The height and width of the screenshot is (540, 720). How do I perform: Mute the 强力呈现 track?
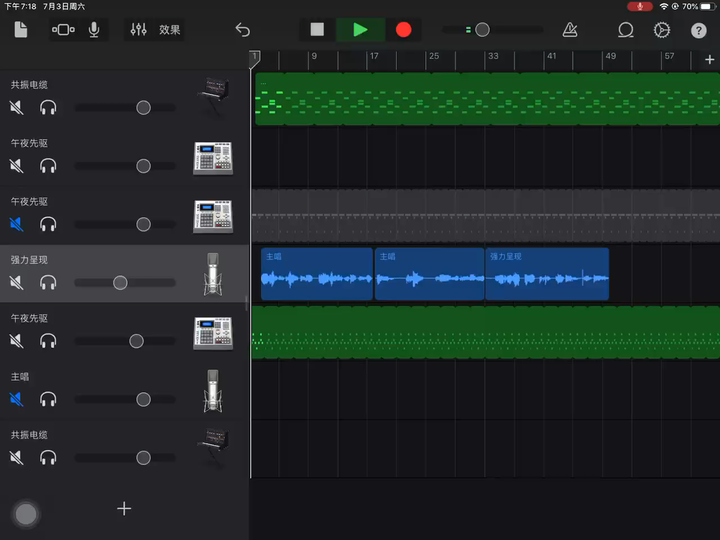pos(16,283)
